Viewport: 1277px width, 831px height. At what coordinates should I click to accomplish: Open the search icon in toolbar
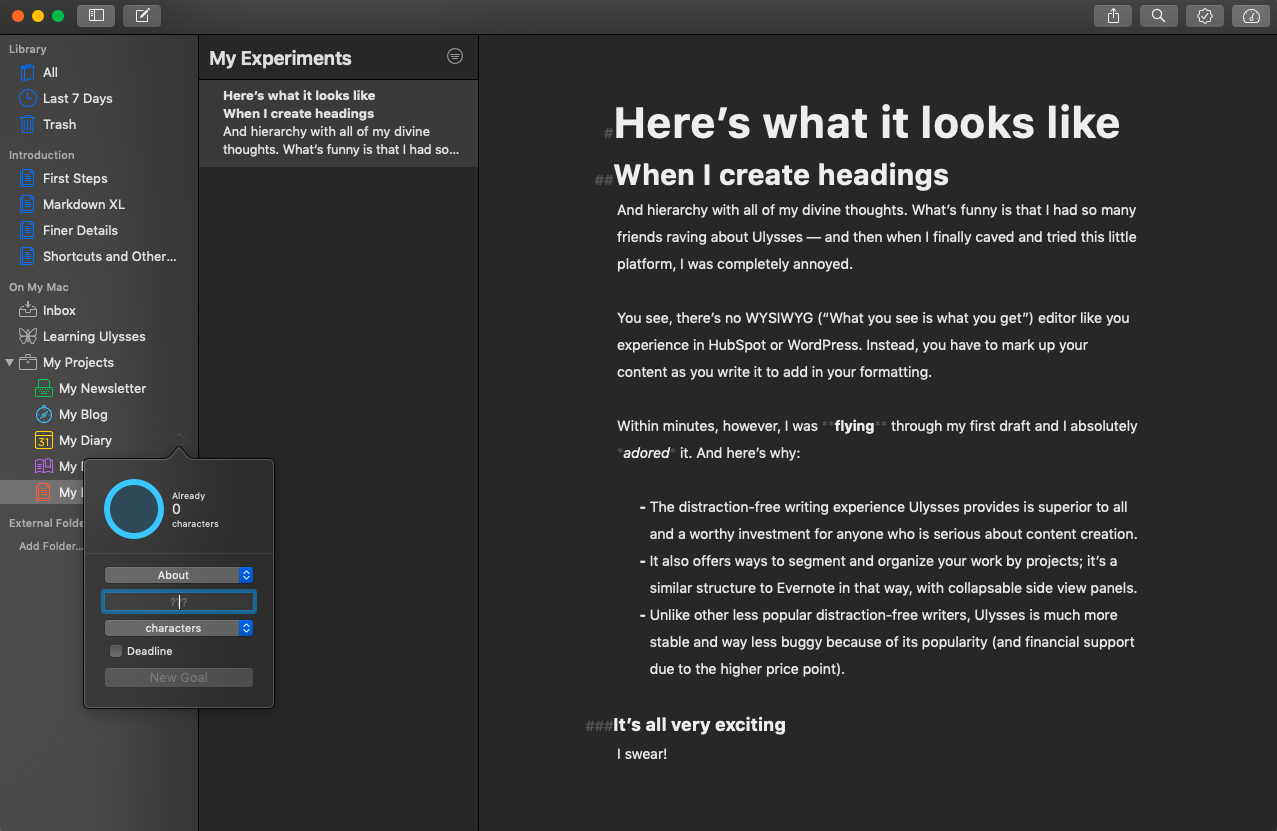(1158, 15)
